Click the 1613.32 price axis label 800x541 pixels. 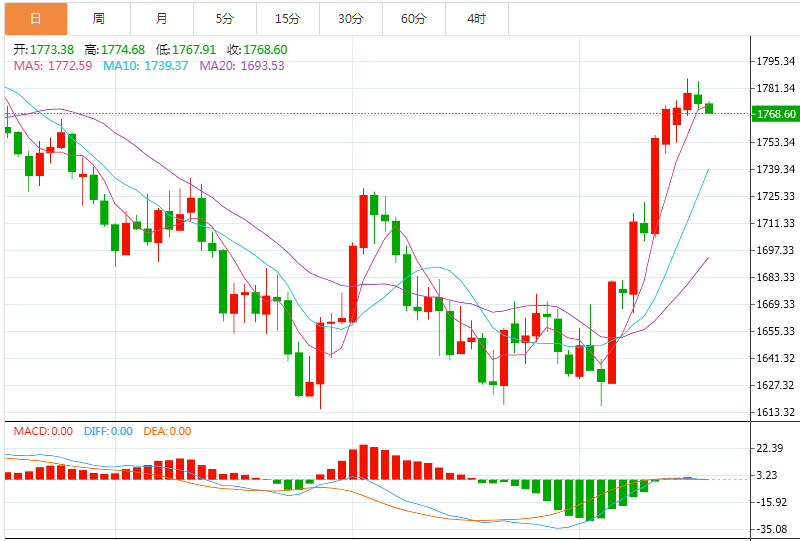(776, 412)
